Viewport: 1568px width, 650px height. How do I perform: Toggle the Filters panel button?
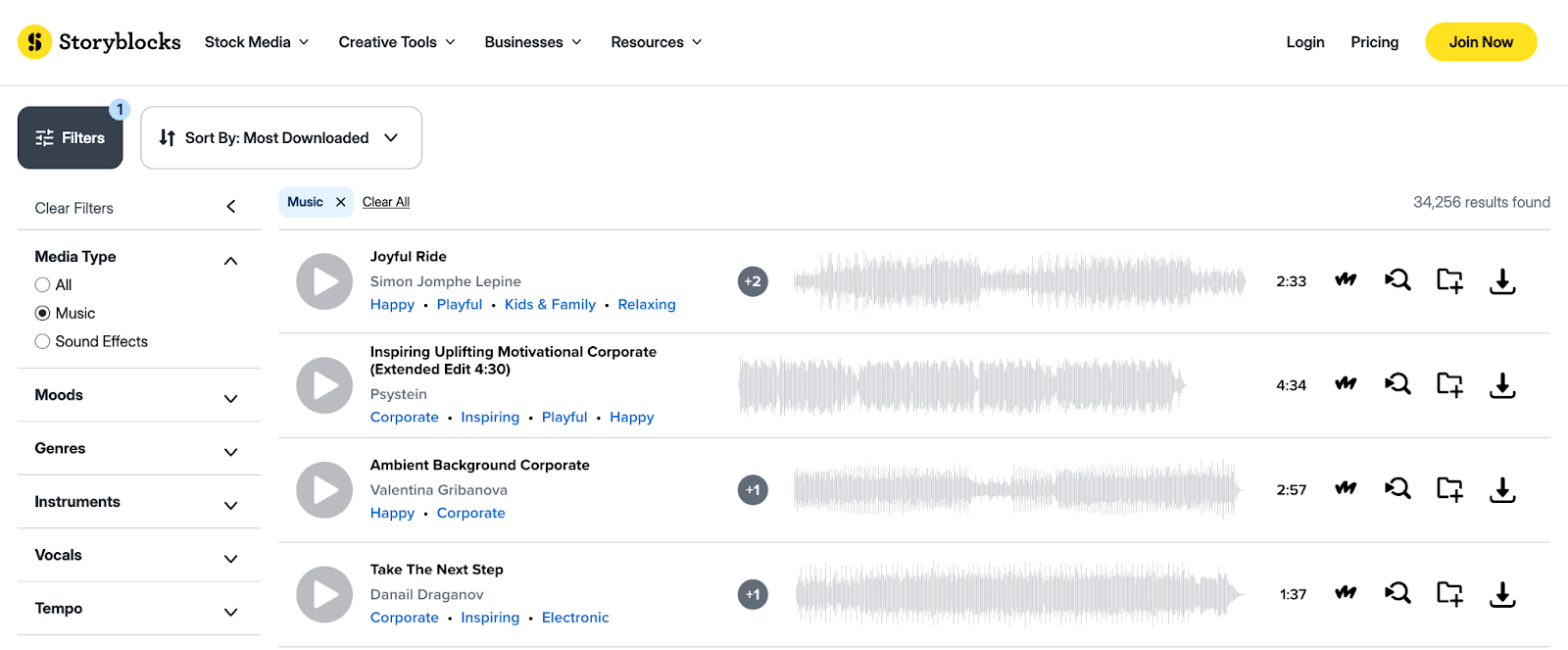pos(70,138)
